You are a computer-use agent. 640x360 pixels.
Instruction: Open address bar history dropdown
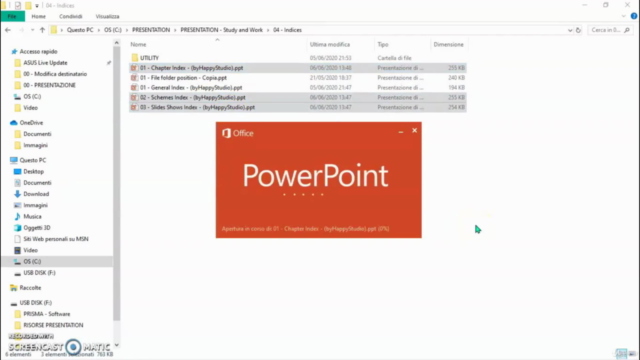click(x=570, y=30)
